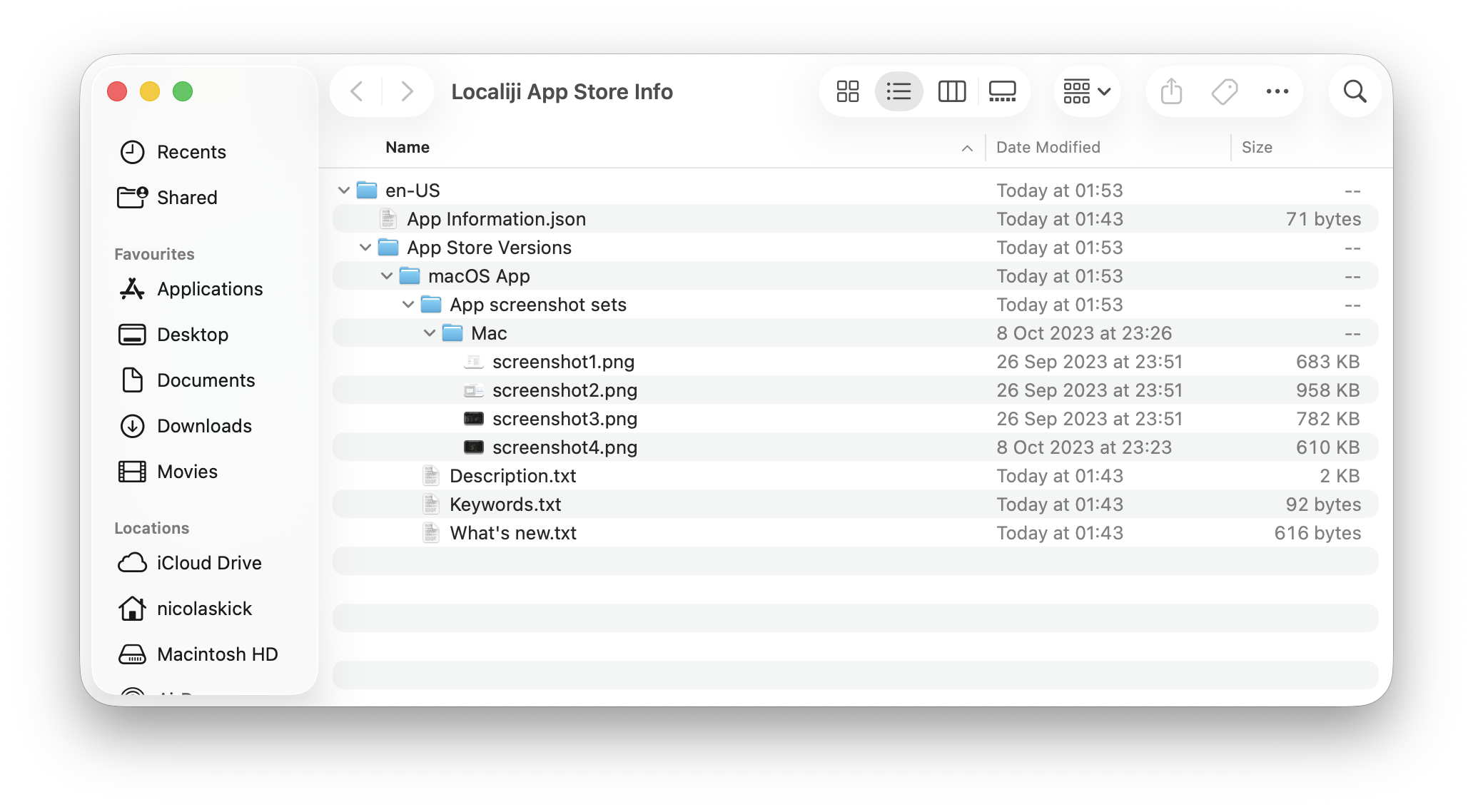Click the Search magnifier icon

tap(1355, 91)
